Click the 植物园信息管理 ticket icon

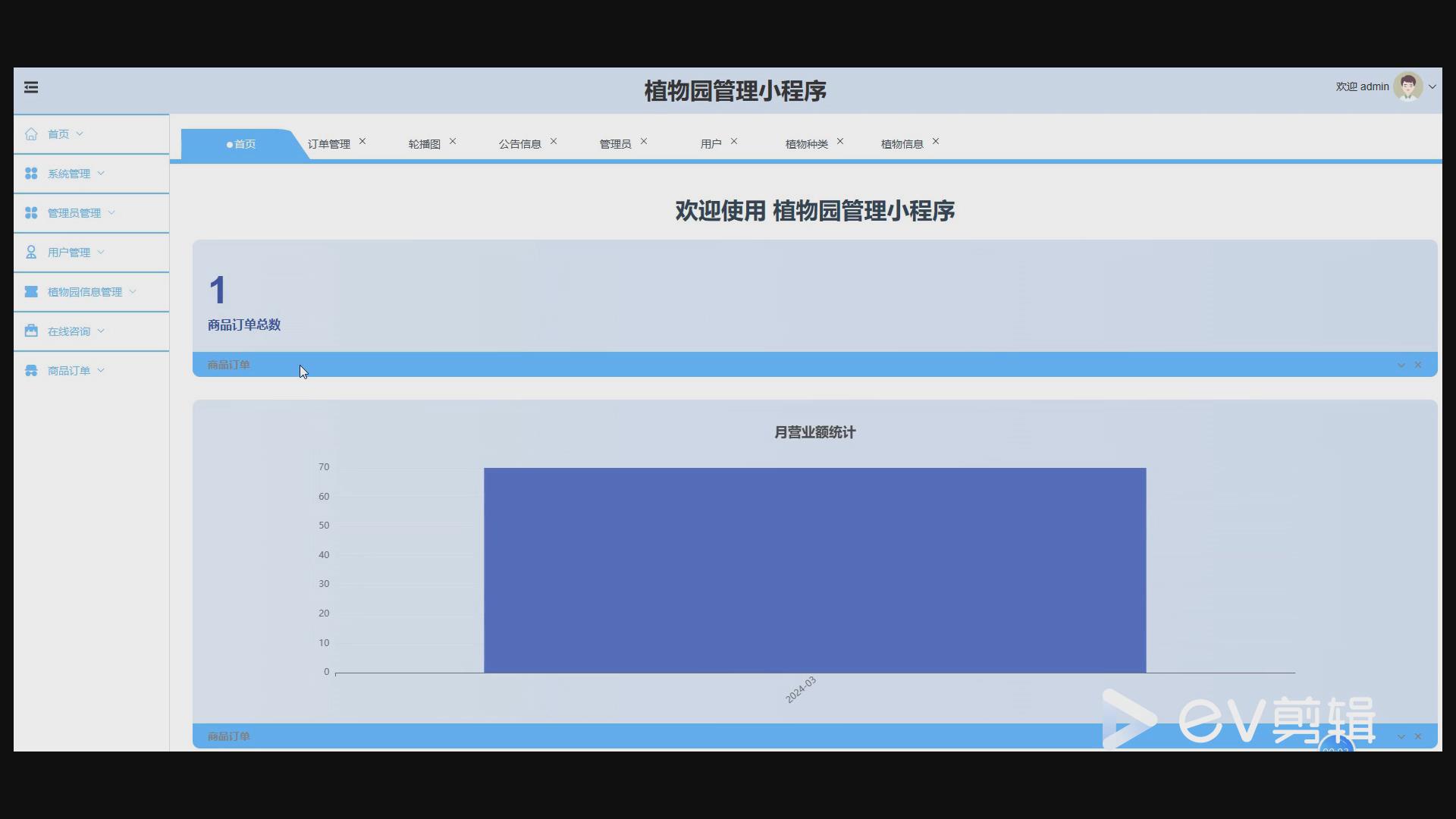click(31, 292)
